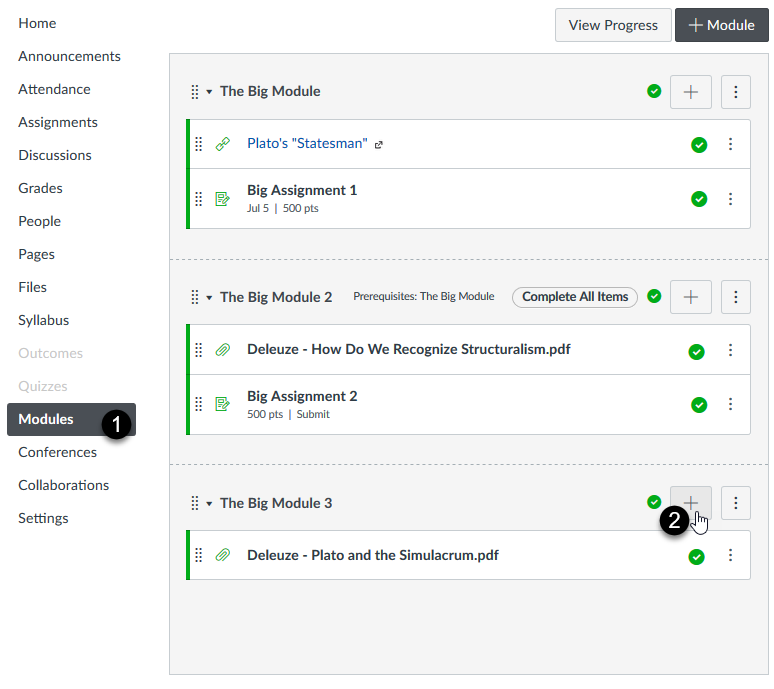Go to Announcements in course menu
The height and width of the screenshot is (689, 774).
69,56
